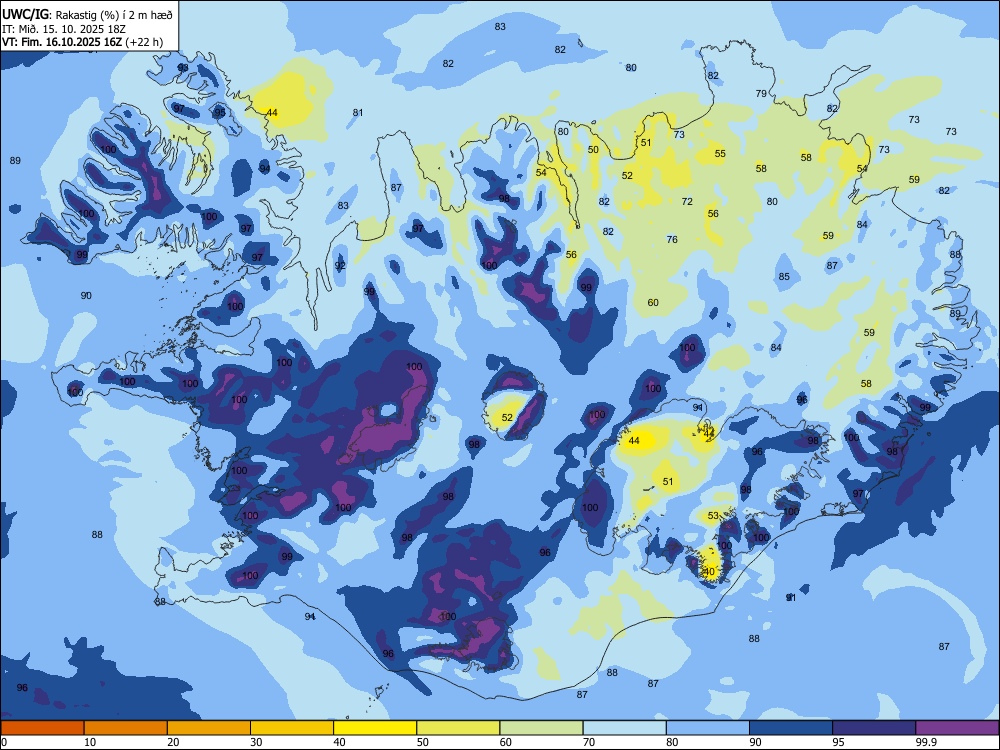Screen dimensions: 1000x750
Task: Select the map value '92'
Action: tap(340, 266)
